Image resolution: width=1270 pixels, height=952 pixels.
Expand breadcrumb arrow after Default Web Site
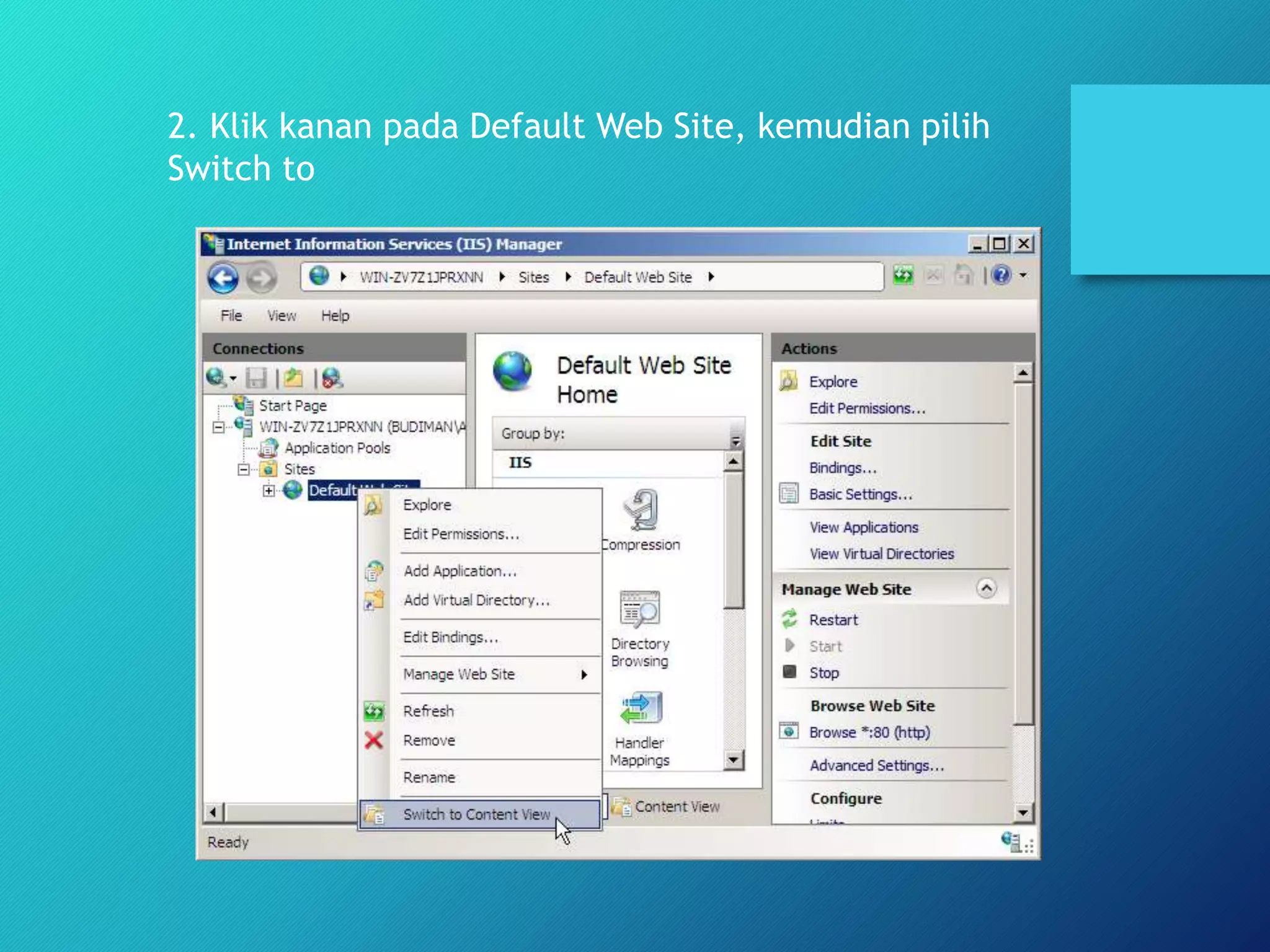(x=711, y=277)
